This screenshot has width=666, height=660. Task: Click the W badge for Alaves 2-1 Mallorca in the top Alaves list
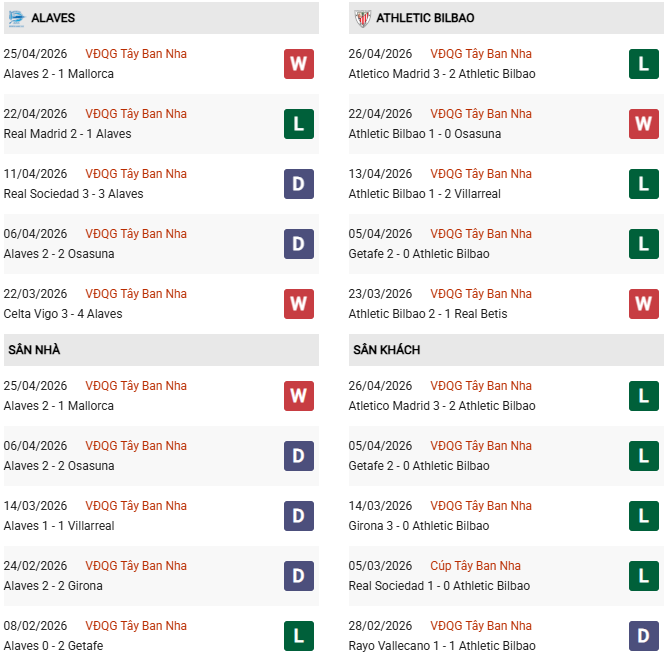pos(299,64)
